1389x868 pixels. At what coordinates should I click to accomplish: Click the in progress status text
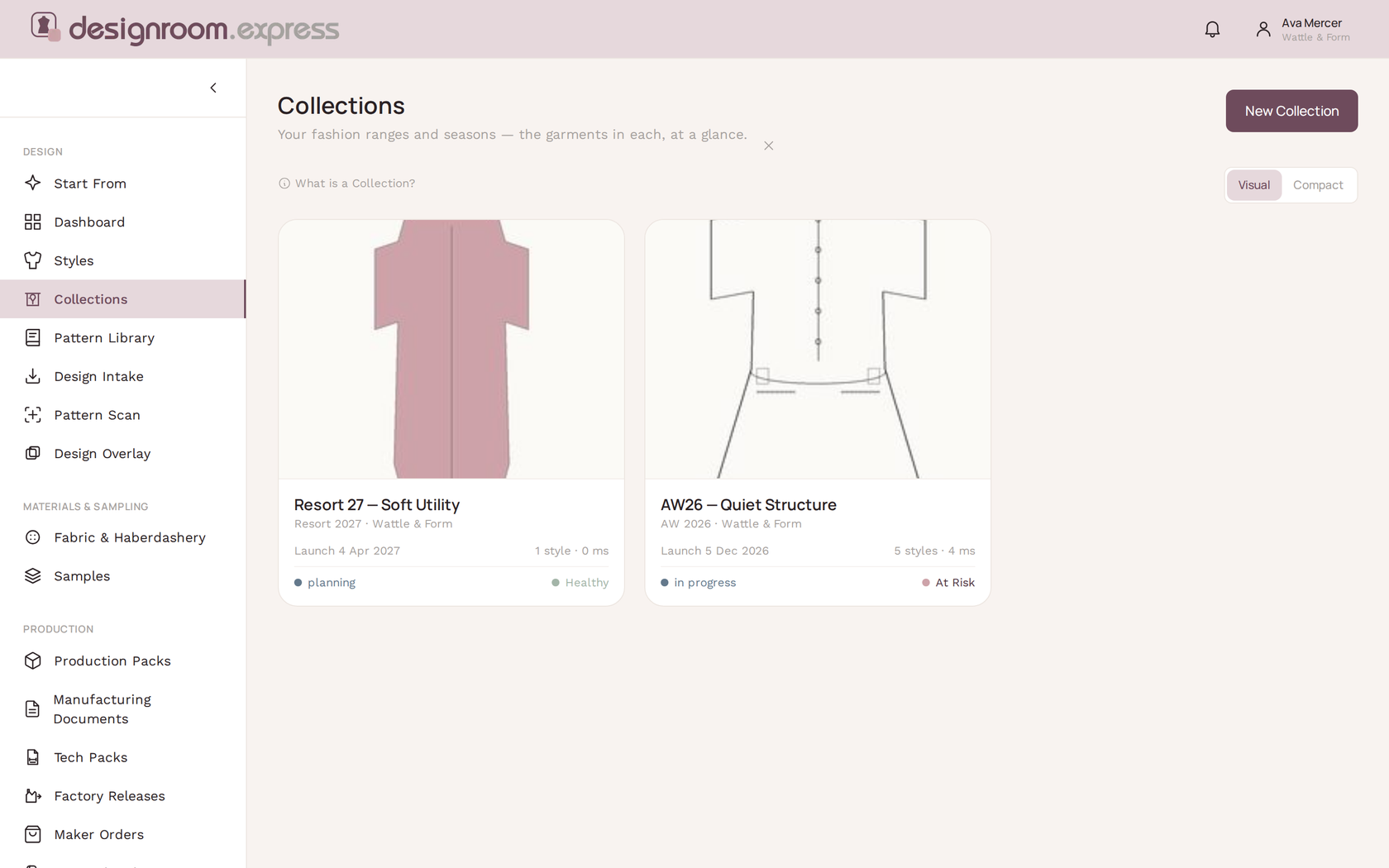click(704, 583)
